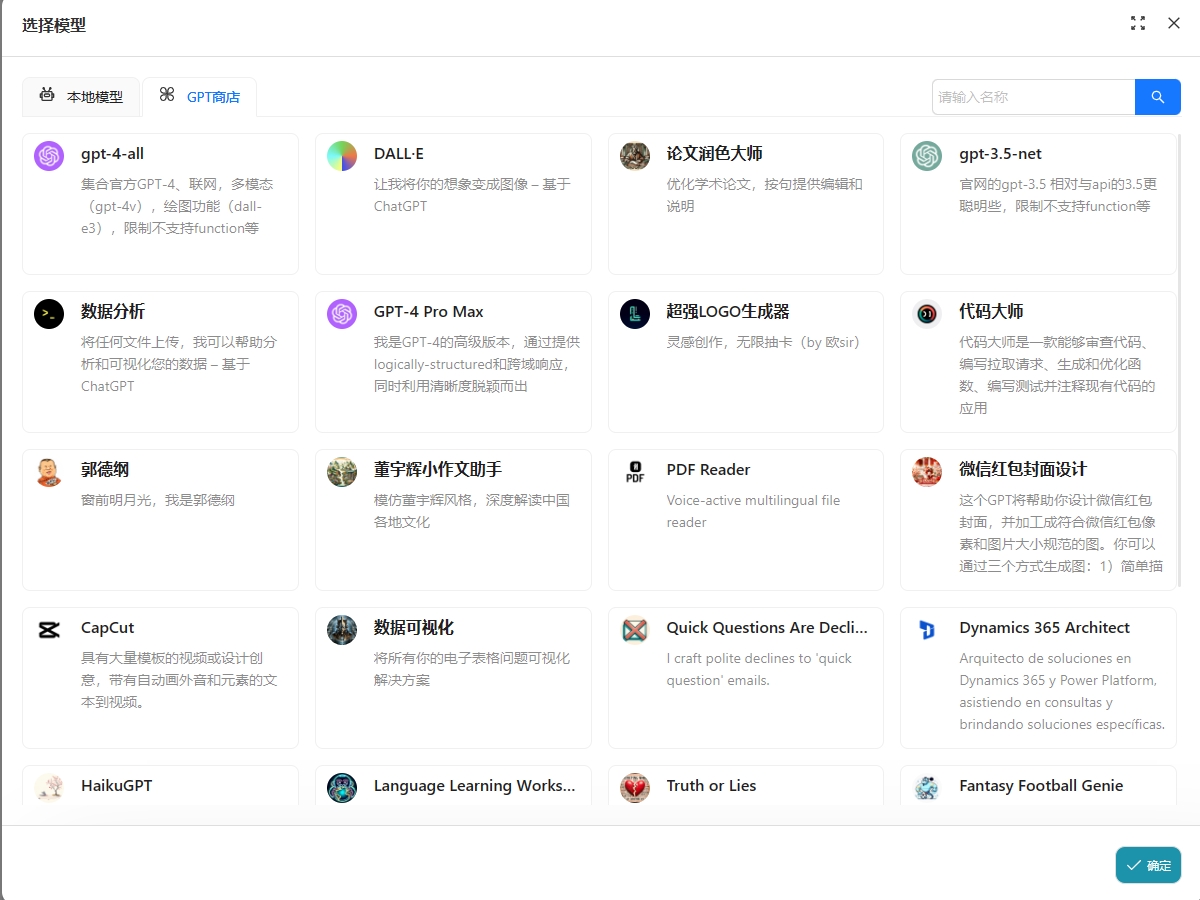Click the Fantasy Football Genie icon

coord(927,788)
